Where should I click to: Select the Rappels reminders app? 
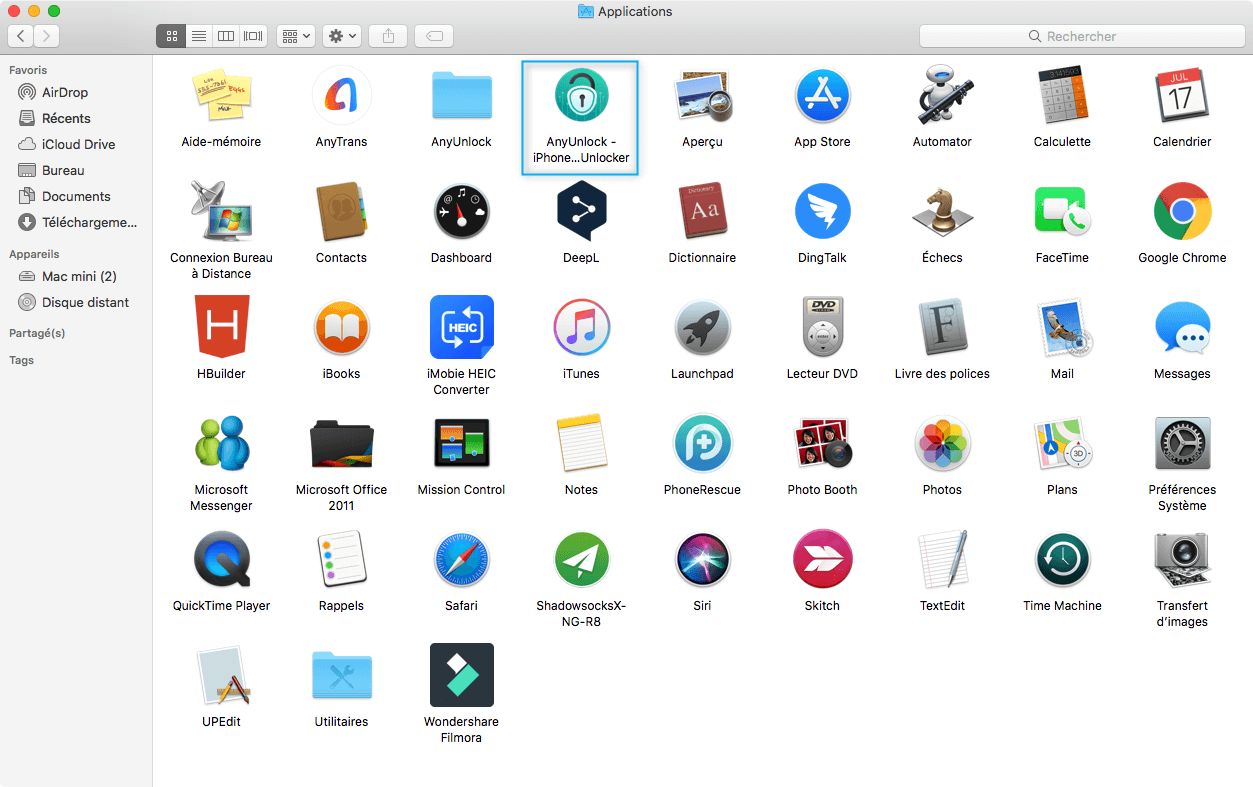pyautogui.click(x=341, y=559)
